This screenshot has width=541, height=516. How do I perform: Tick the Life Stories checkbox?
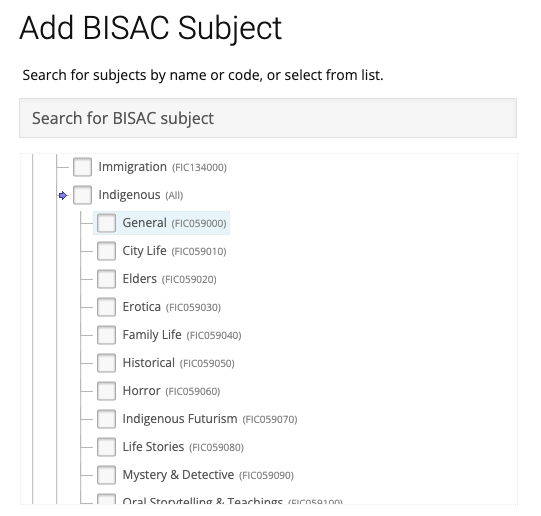pyautogui.click(x=106, y=447)
